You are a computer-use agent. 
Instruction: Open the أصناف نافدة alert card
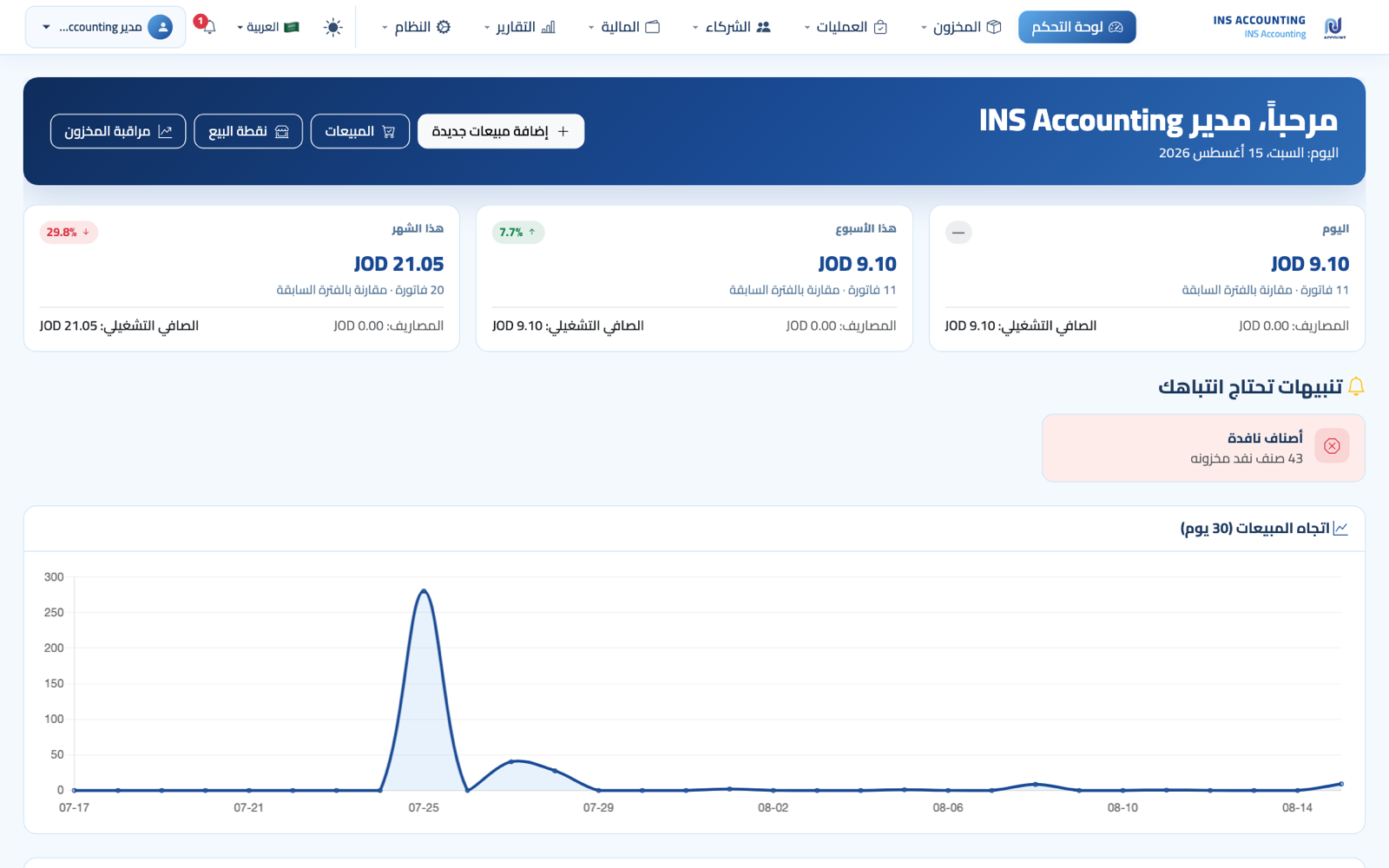pyautogui.click(x=1203, y=448)
